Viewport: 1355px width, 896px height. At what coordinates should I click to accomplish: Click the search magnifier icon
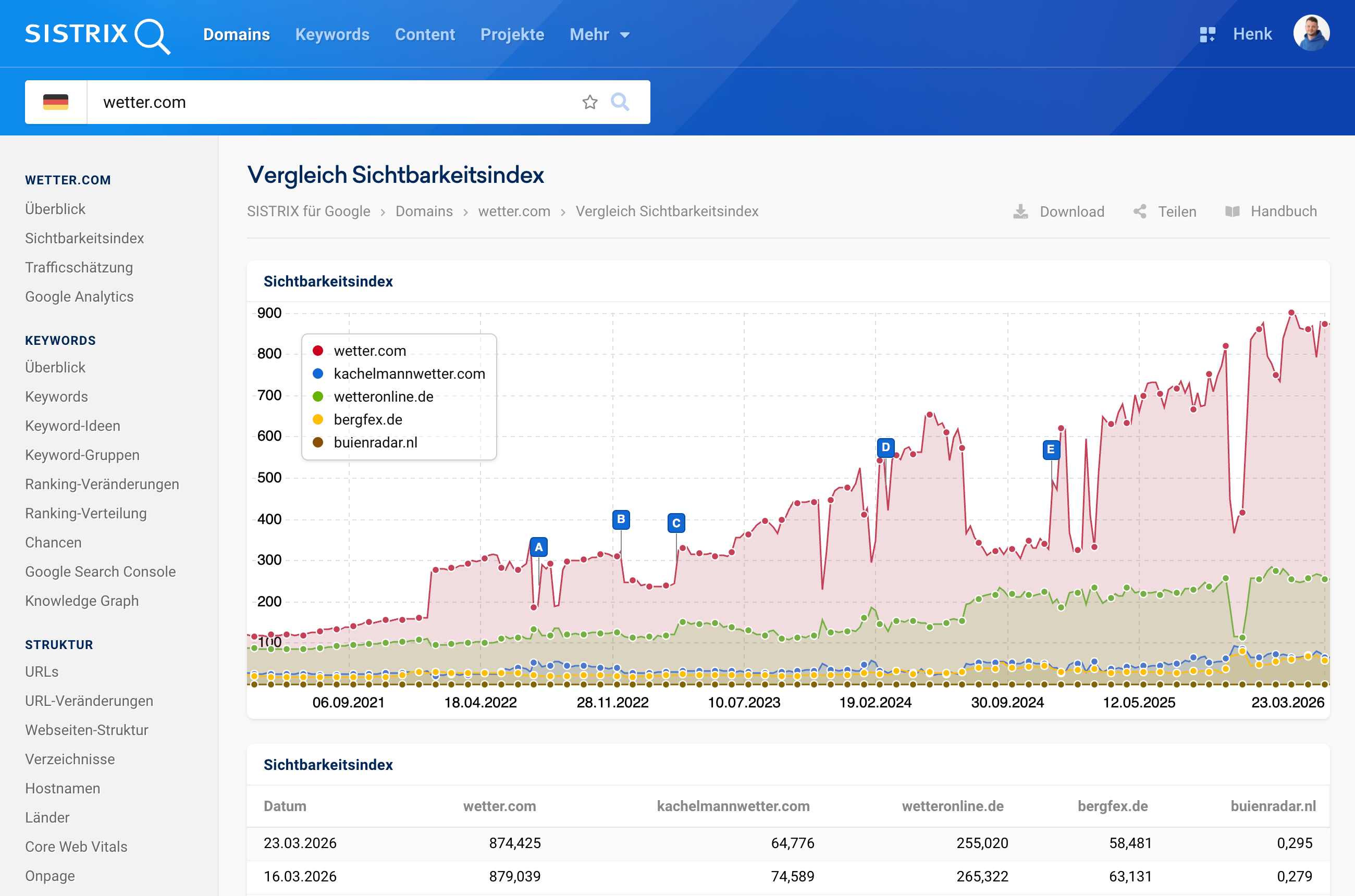tap(620, 102)
